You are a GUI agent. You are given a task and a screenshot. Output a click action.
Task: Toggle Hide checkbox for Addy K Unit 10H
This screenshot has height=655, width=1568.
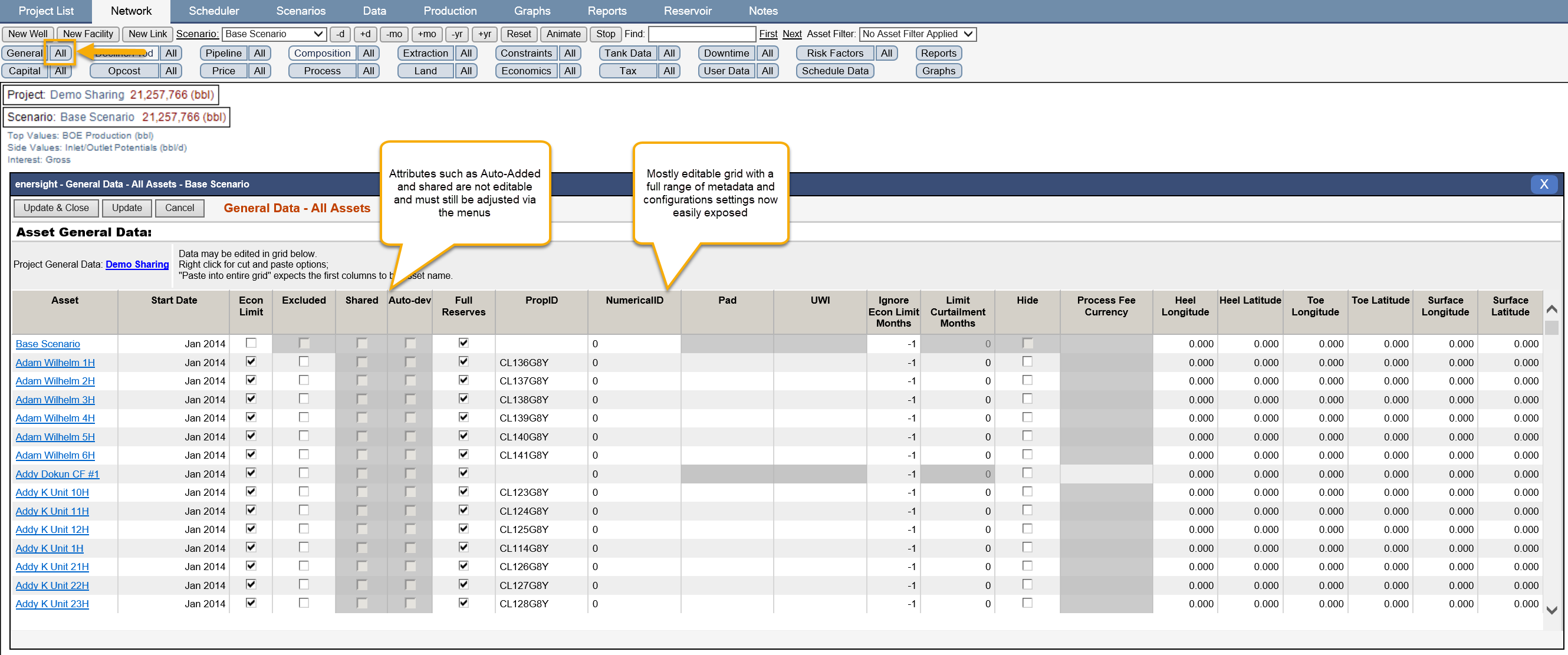coord(1027,492)
